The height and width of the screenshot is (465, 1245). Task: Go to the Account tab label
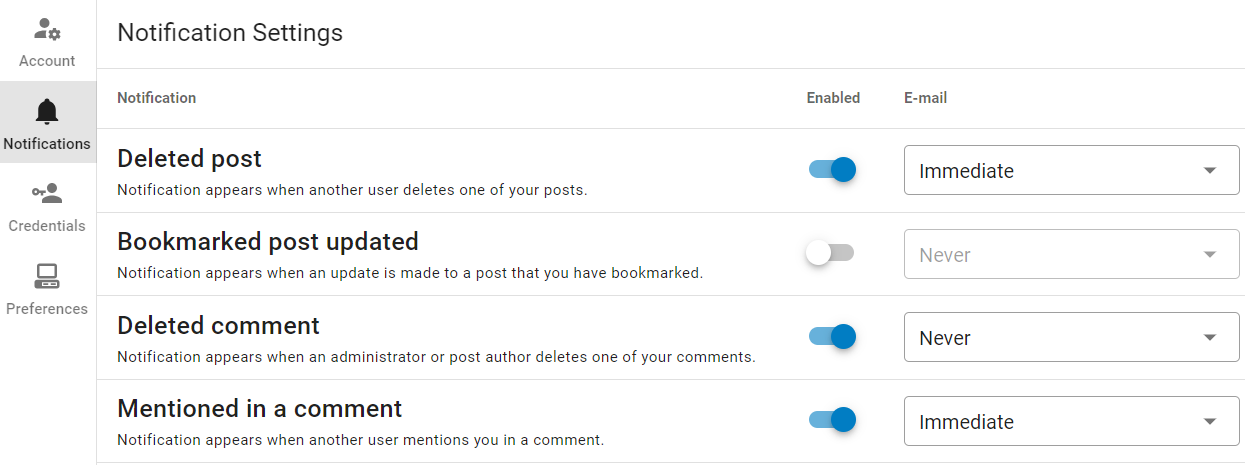click(x=47, y=61)
